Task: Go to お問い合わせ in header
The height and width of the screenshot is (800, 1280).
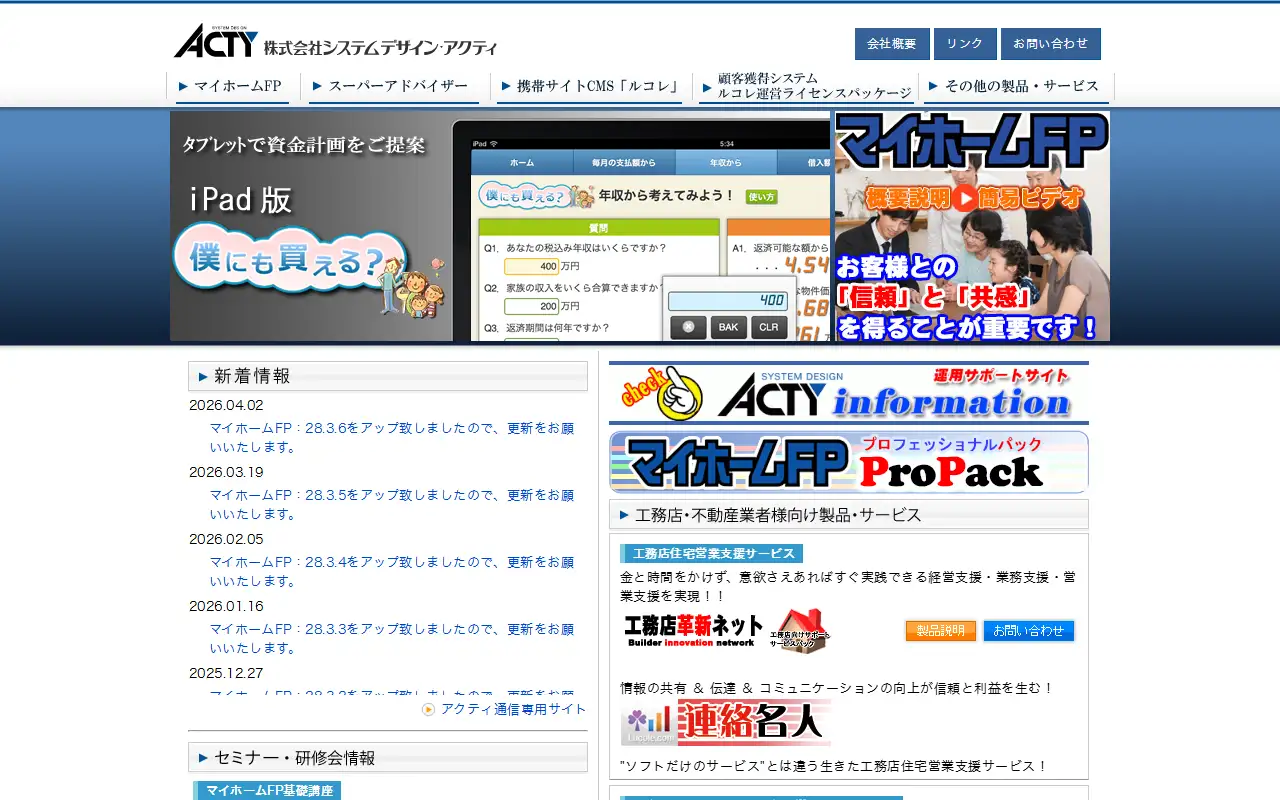Action: click(x=1050, y=44)
